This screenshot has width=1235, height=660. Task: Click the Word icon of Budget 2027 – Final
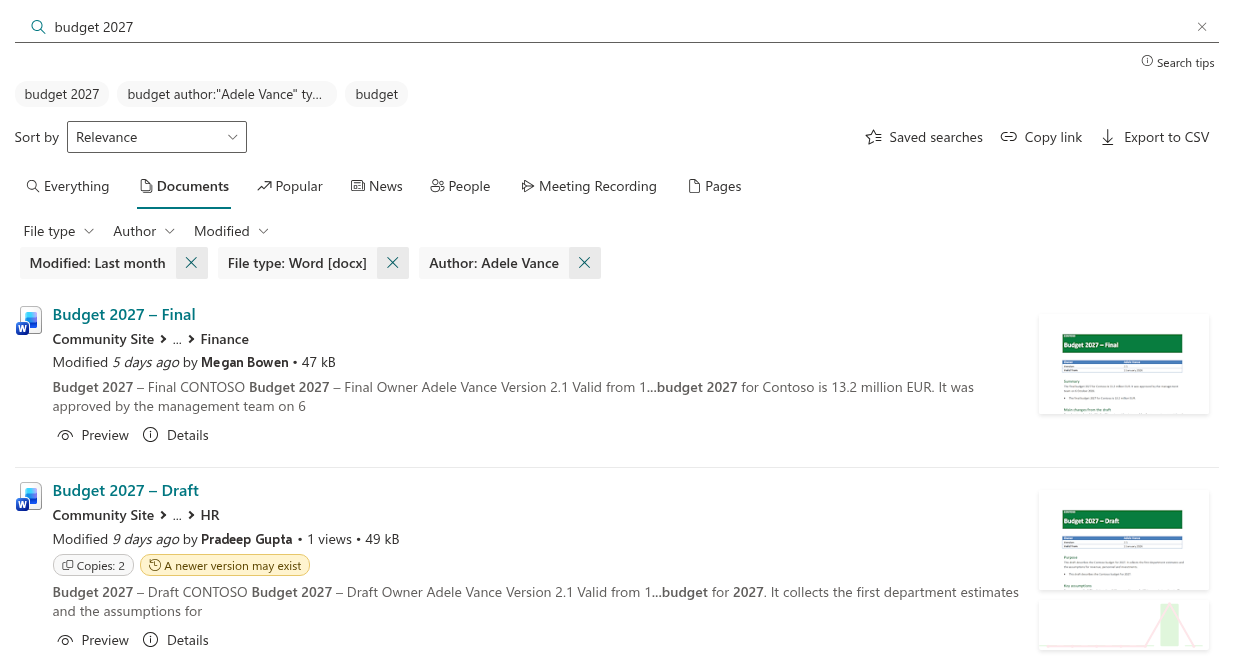click(29, 321)
